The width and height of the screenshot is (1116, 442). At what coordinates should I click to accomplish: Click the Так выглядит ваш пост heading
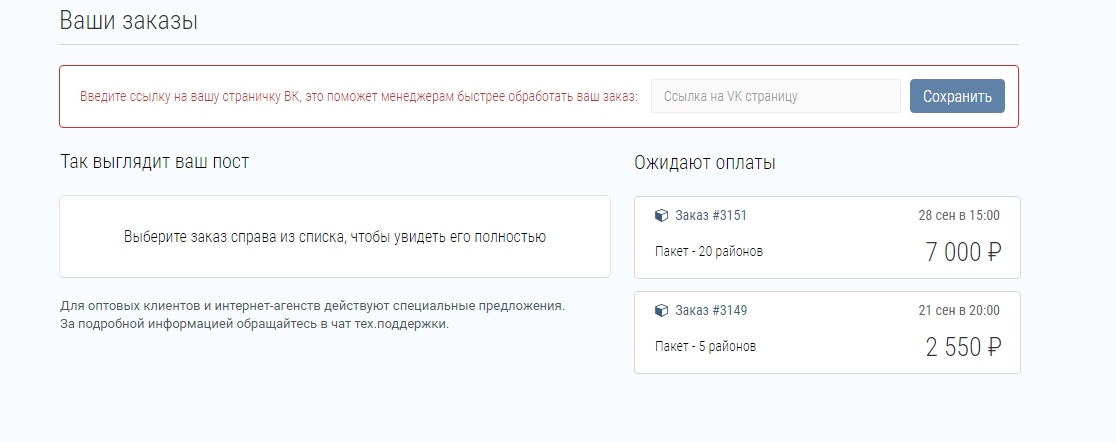(154, 162)
